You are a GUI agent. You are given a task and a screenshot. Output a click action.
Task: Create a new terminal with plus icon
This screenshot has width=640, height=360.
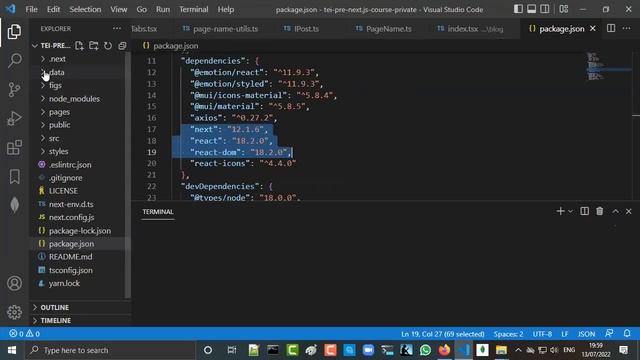pyautogui.click(x=560, y=211)
